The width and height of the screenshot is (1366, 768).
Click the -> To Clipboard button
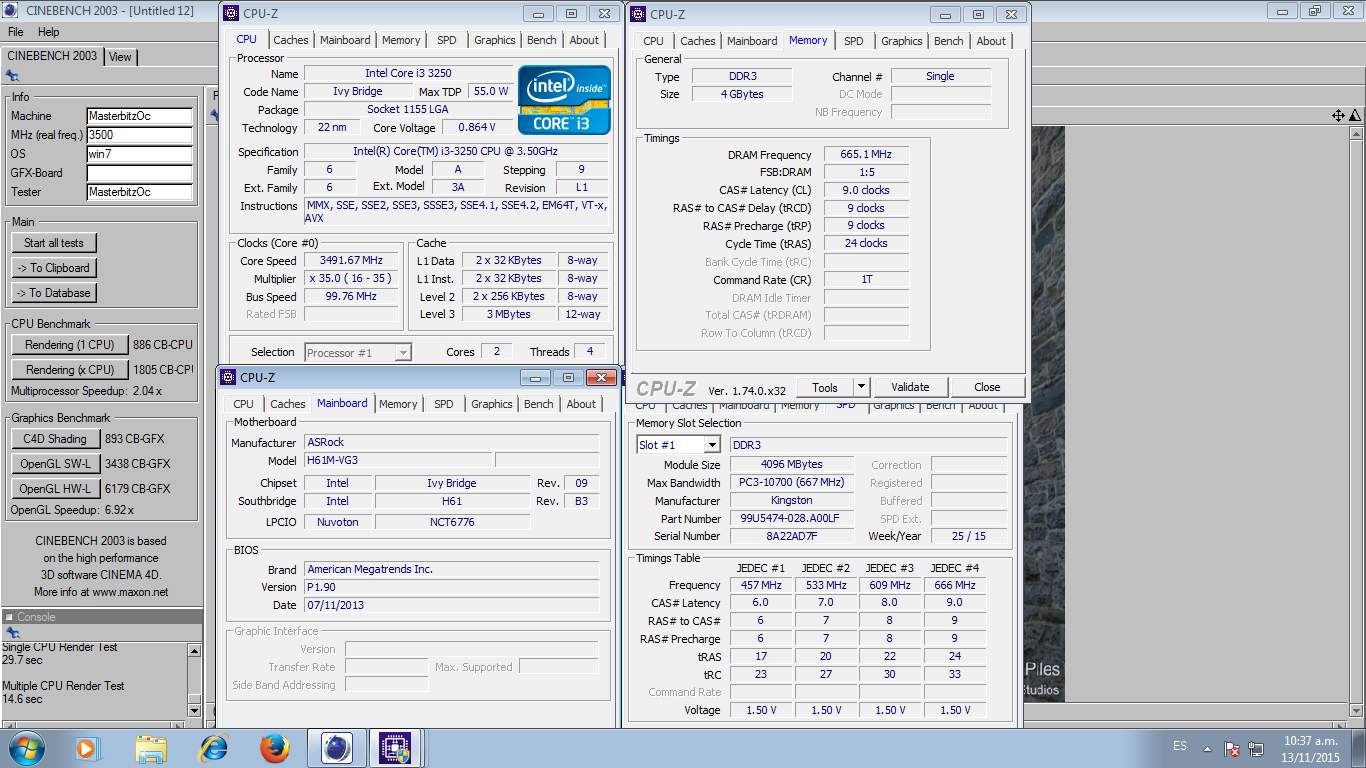[54, 268]
